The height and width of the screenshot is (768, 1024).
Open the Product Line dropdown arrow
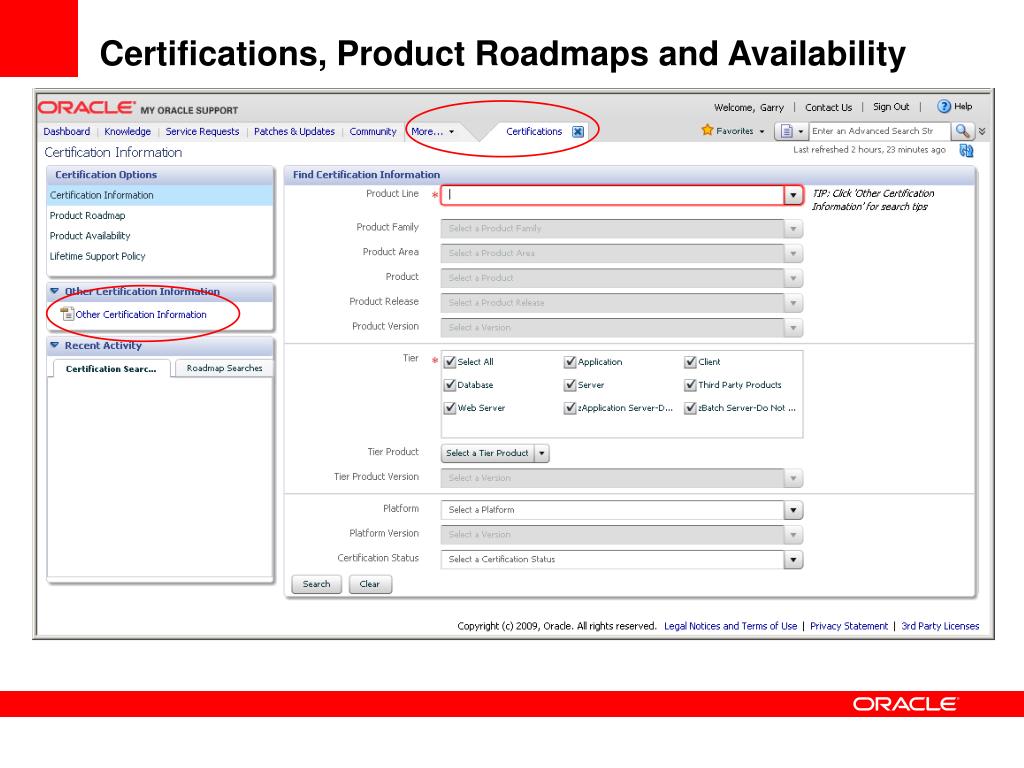pyautogui.click(x=793, y=195)
